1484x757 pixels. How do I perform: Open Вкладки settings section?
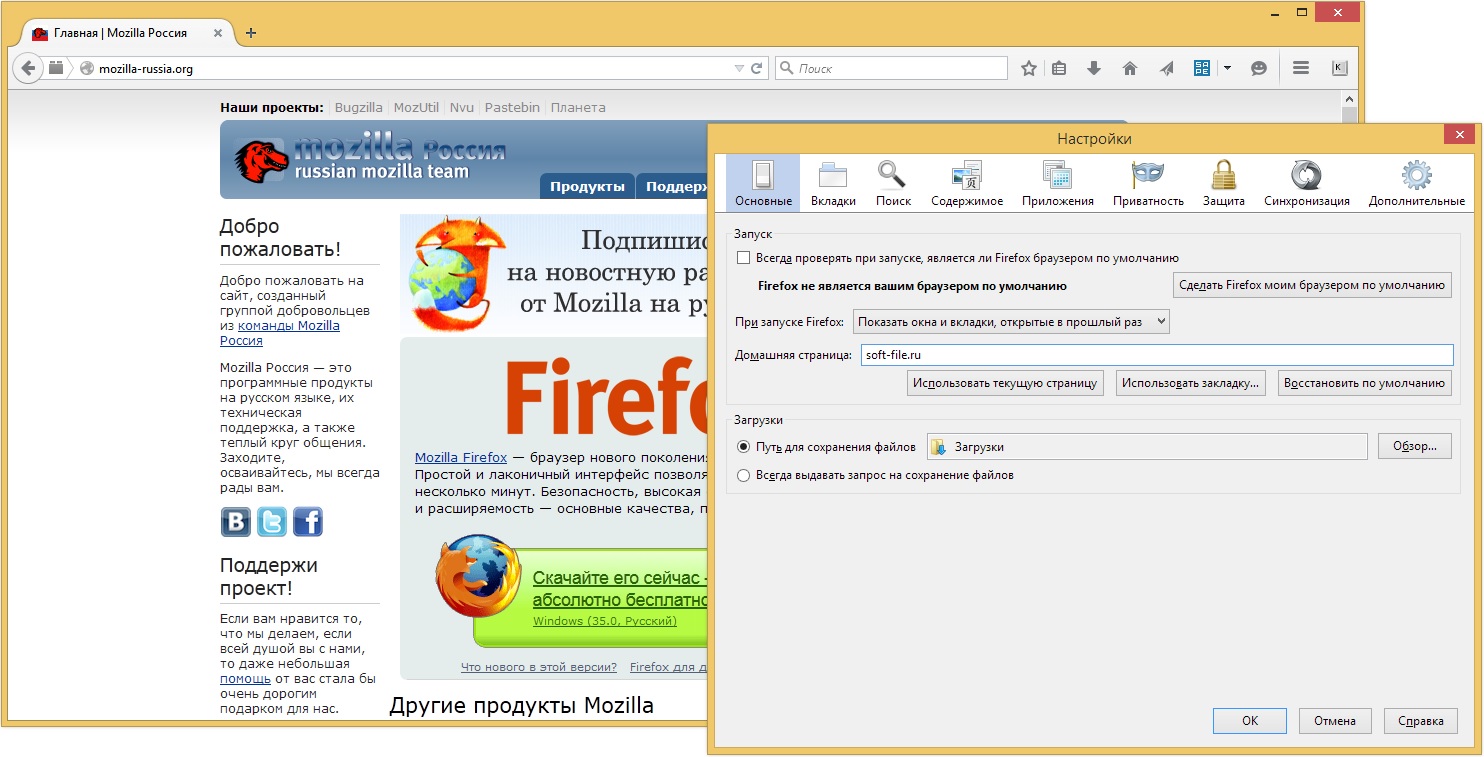[833, 183]
